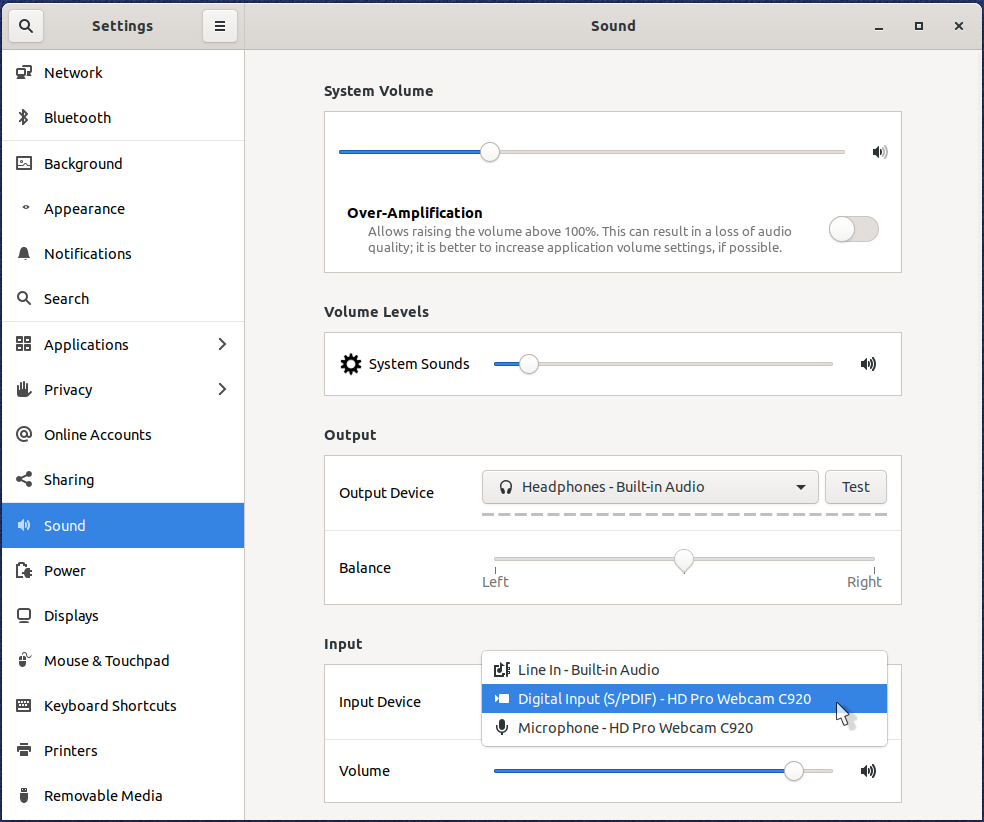Click the System Sounds gear icon

(x=350, y=364)
